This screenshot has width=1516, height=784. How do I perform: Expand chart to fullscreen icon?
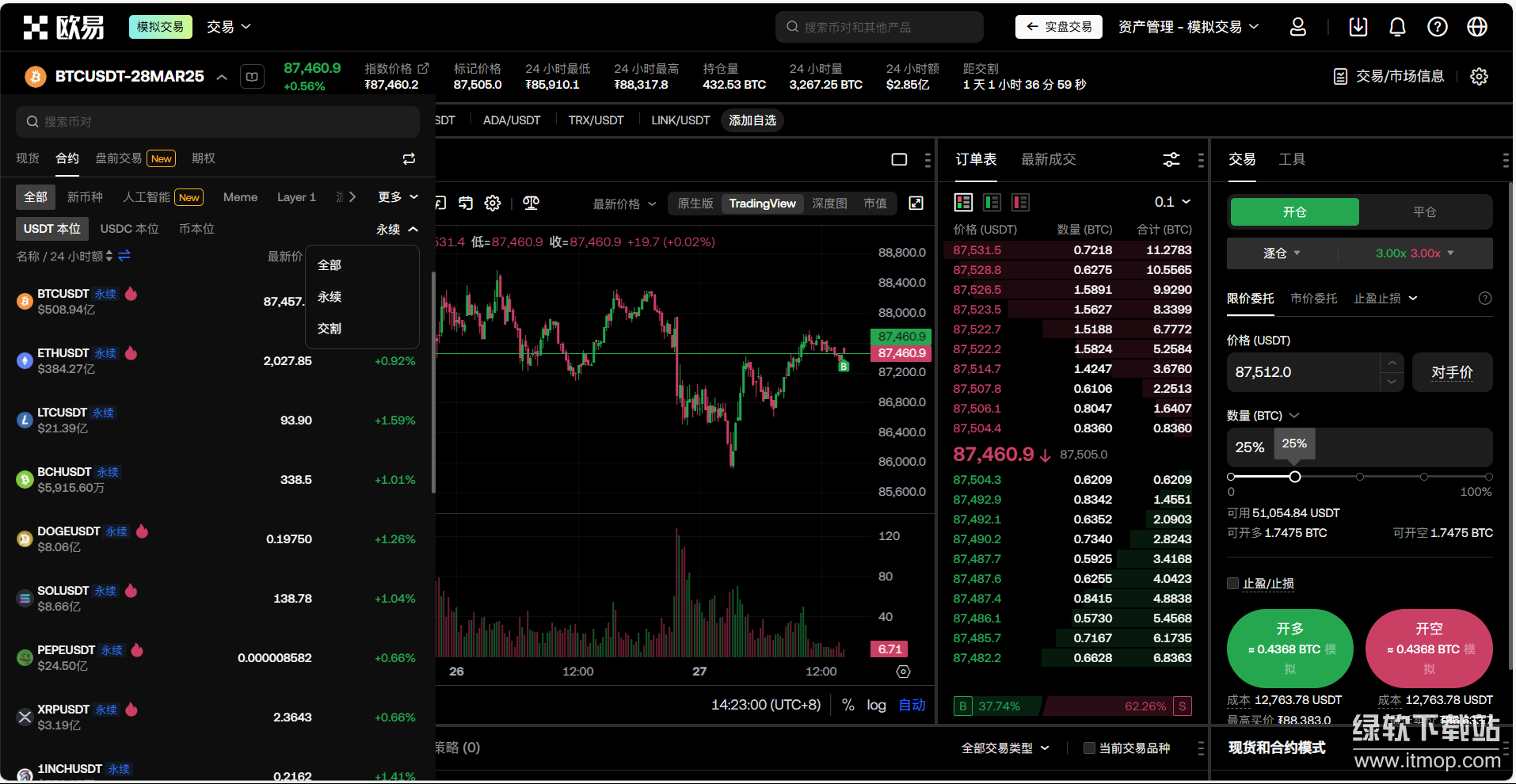[916, 204]
